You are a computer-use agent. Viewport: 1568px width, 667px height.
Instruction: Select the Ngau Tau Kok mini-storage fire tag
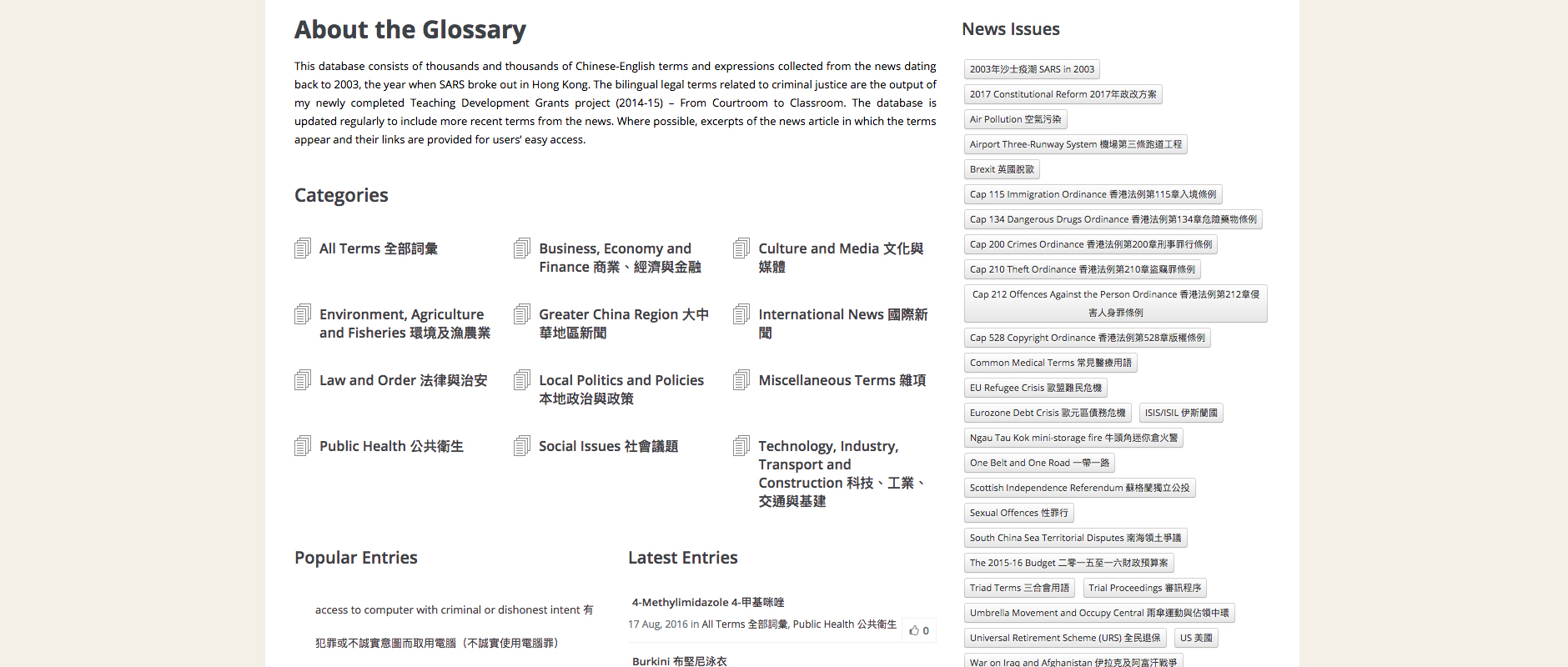point(1073,438)
